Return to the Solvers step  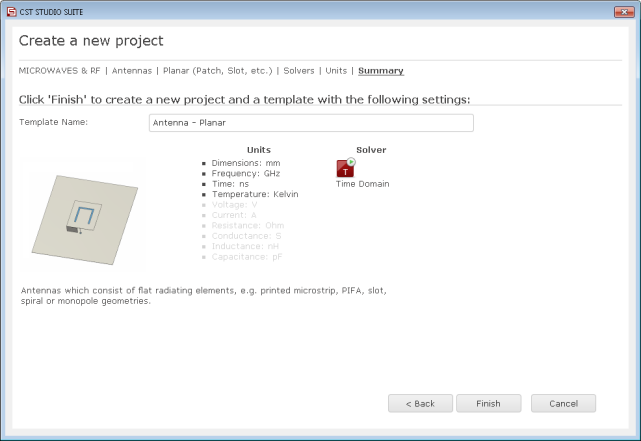coord(299,71)
